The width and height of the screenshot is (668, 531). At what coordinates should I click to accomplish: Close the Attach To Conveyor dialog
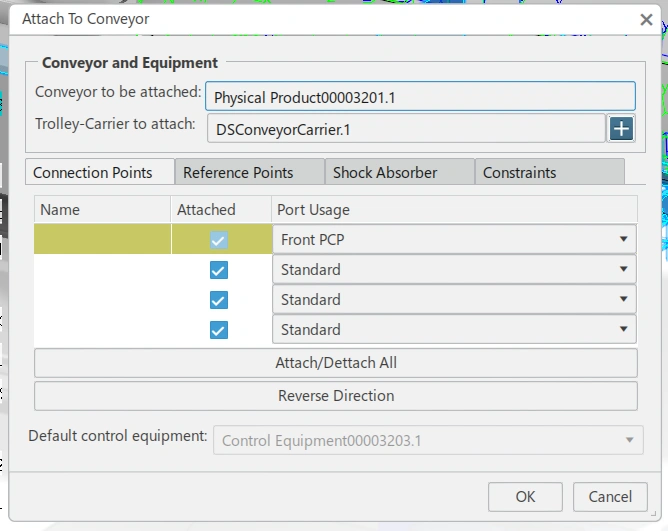tap(646, 19)
